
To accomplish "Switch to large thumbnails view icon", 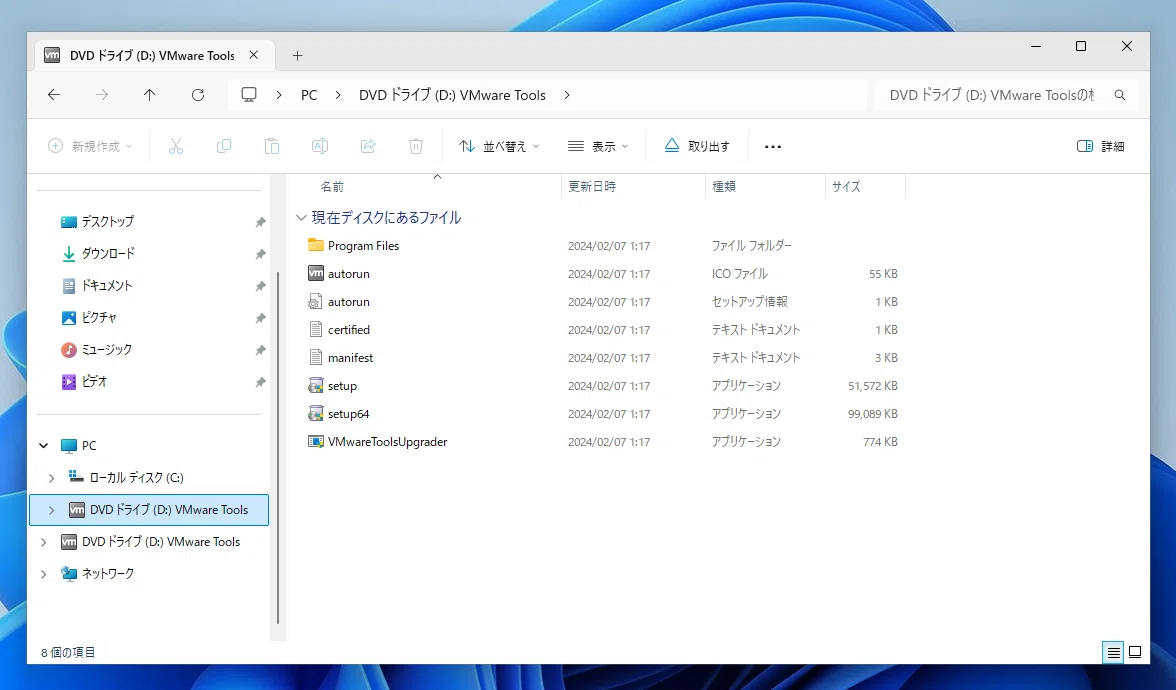I will pyautogui.click(x=1136, y=652).
